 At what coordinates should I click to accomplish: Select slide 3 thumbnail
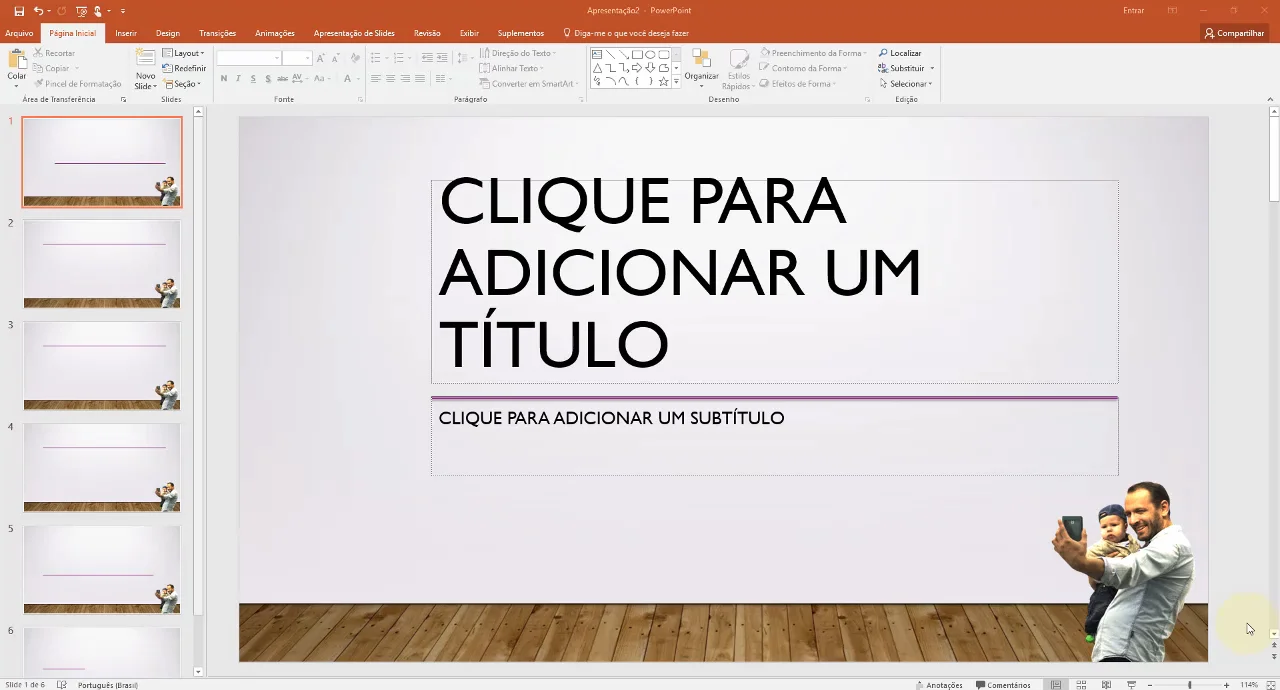click(102, 366)
